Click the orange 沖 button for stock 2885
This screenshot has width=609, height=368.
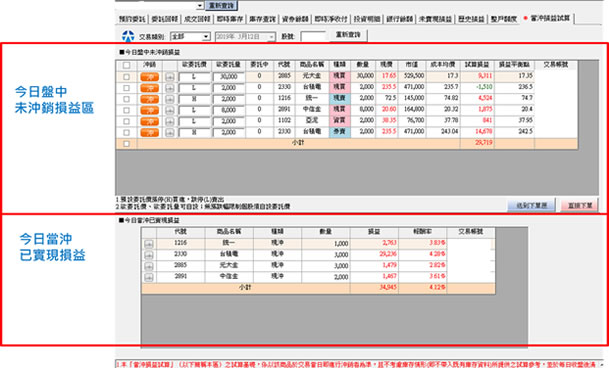pyautogui.click(x=150, y=77)
